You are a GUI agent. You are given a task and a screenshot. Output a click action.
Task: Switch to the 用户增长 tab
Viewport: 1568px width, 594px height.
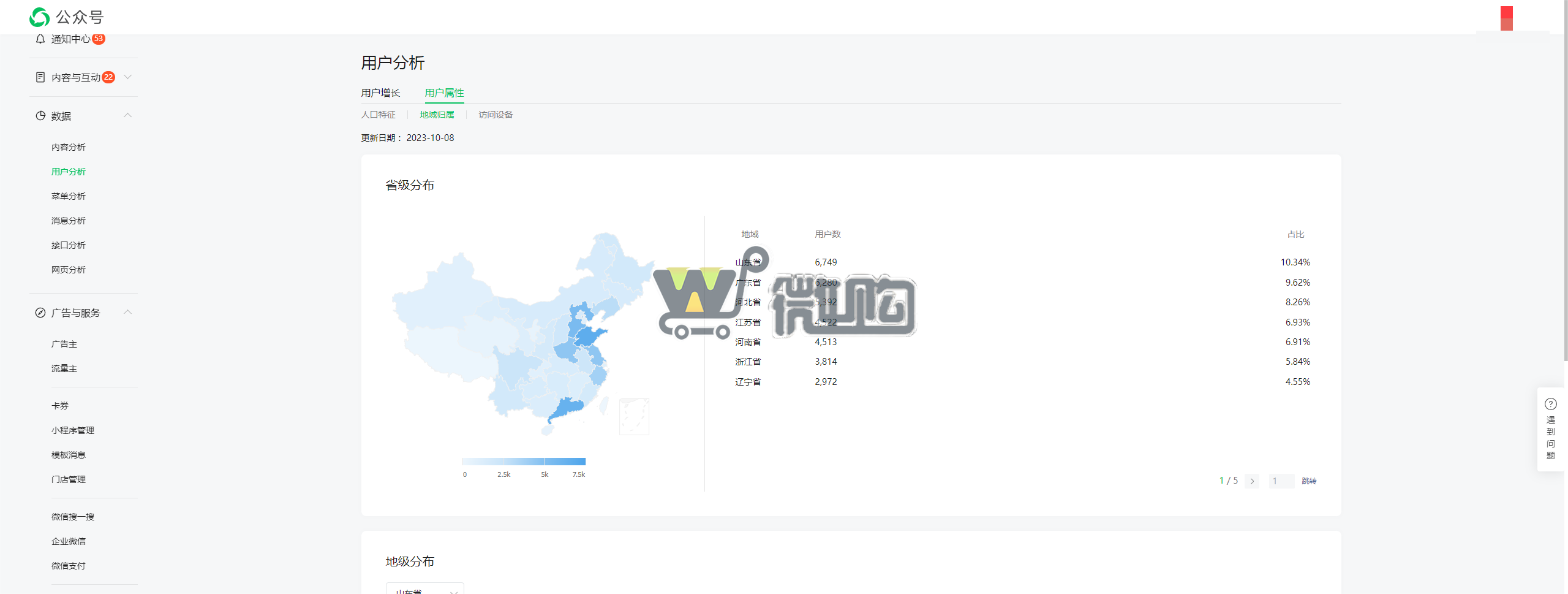pyautogui.click(x=380, y=93)
